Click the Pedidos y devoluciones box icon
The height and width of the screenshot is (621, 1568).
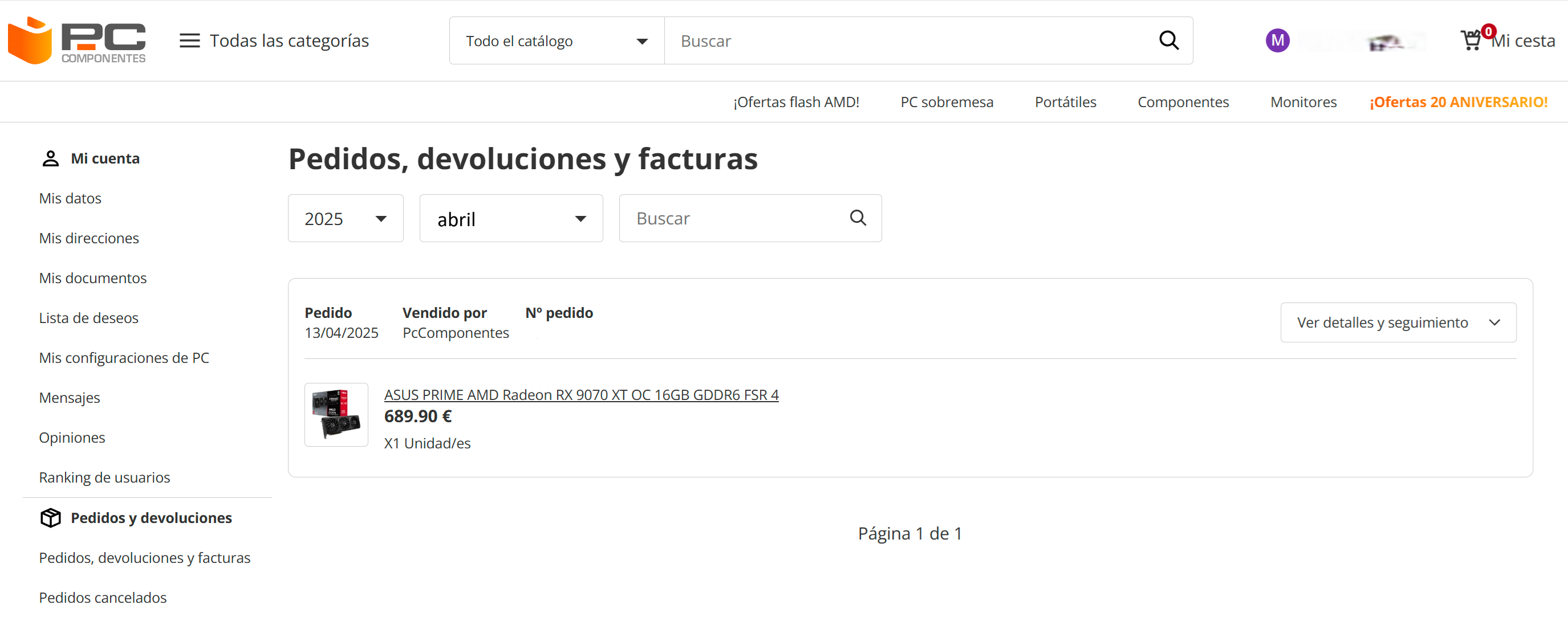click(51, 518)
